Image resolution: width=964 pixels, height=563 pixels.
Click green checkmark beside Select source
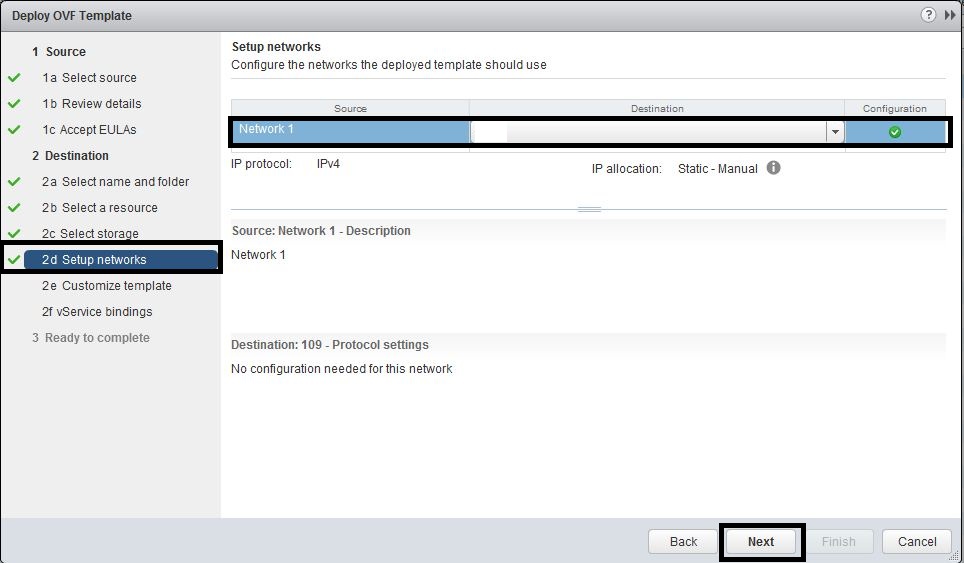14,78
